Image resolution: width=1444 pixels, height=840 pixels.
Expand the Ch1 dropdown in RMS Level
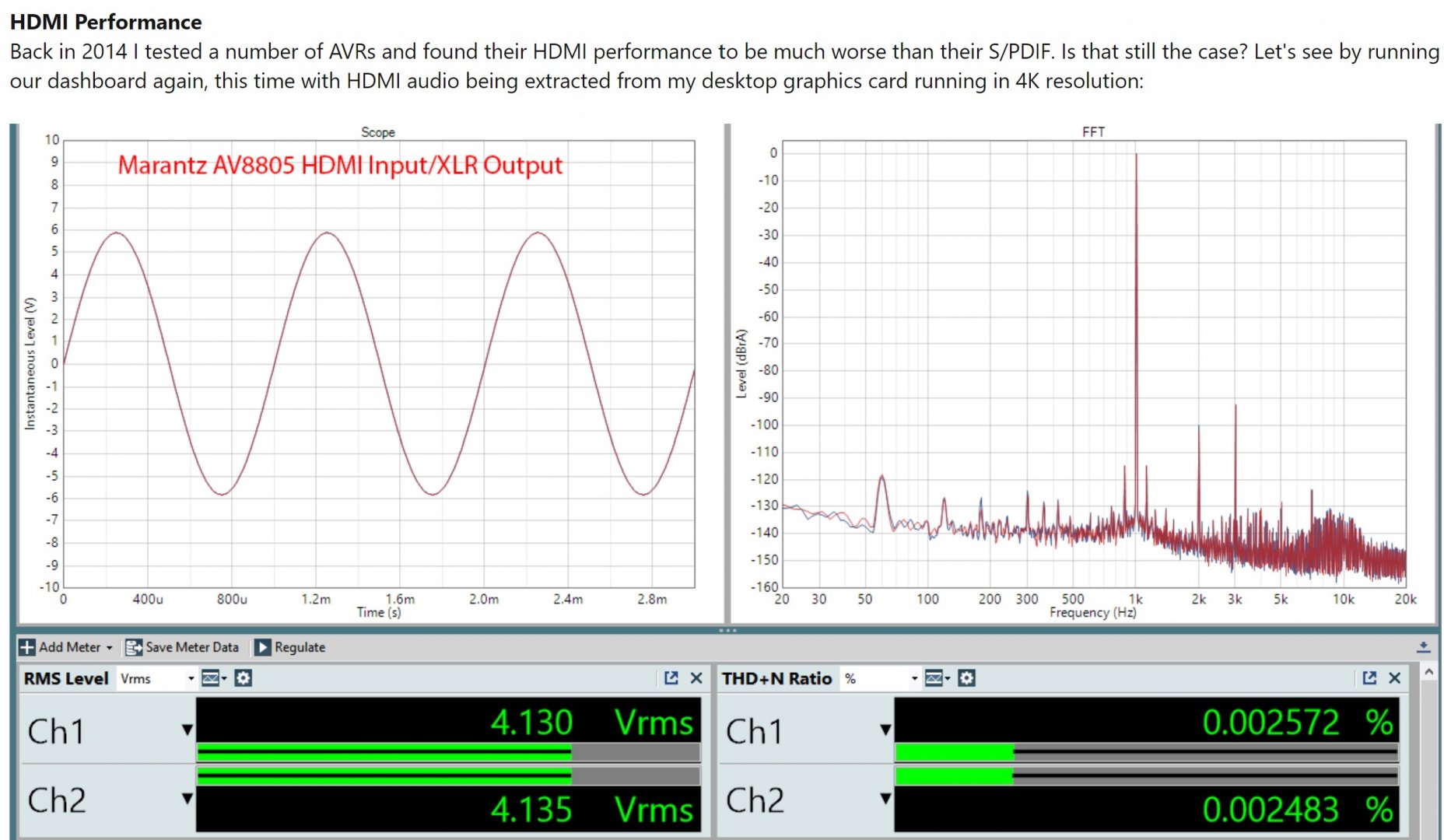pyautogui.click(x=187, y=730)
